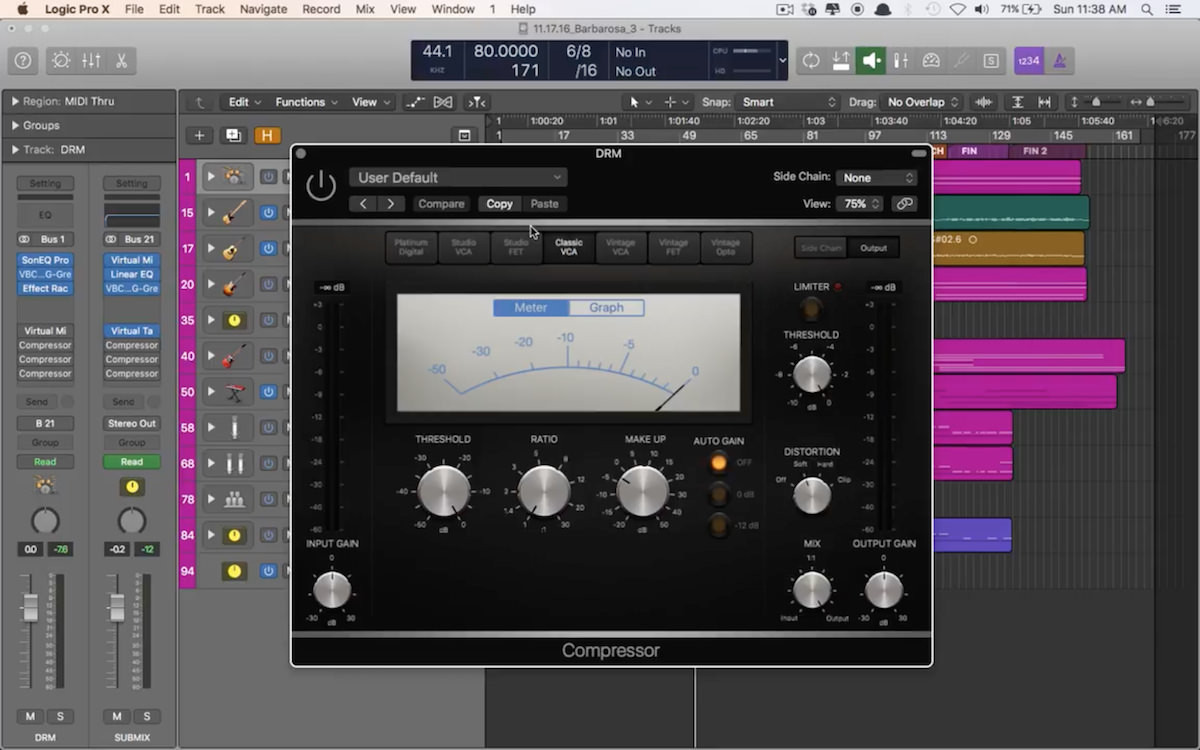Toggle the orange Hide tracks H button

(267, 136)
